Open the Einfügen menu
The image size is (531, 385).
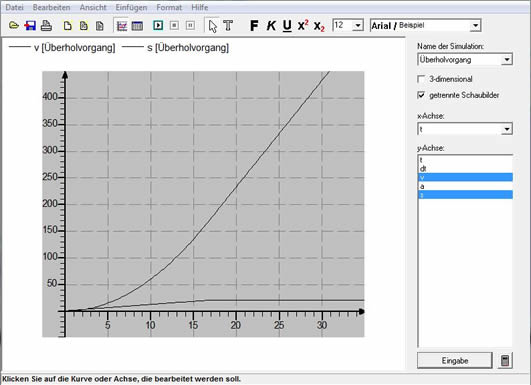coord(131,7)
